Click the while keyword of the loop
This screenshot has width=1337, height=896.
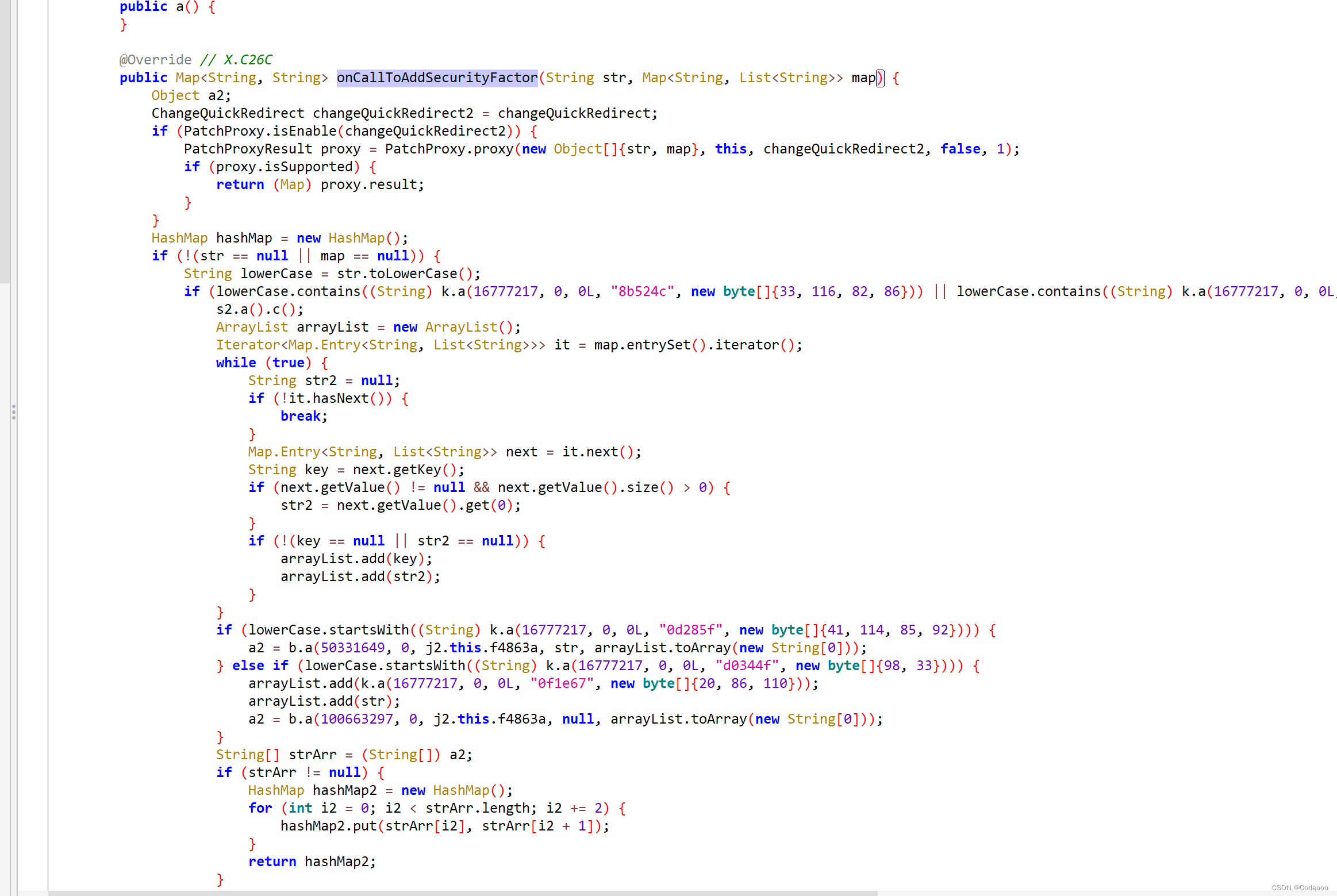(x=236, y=363)
